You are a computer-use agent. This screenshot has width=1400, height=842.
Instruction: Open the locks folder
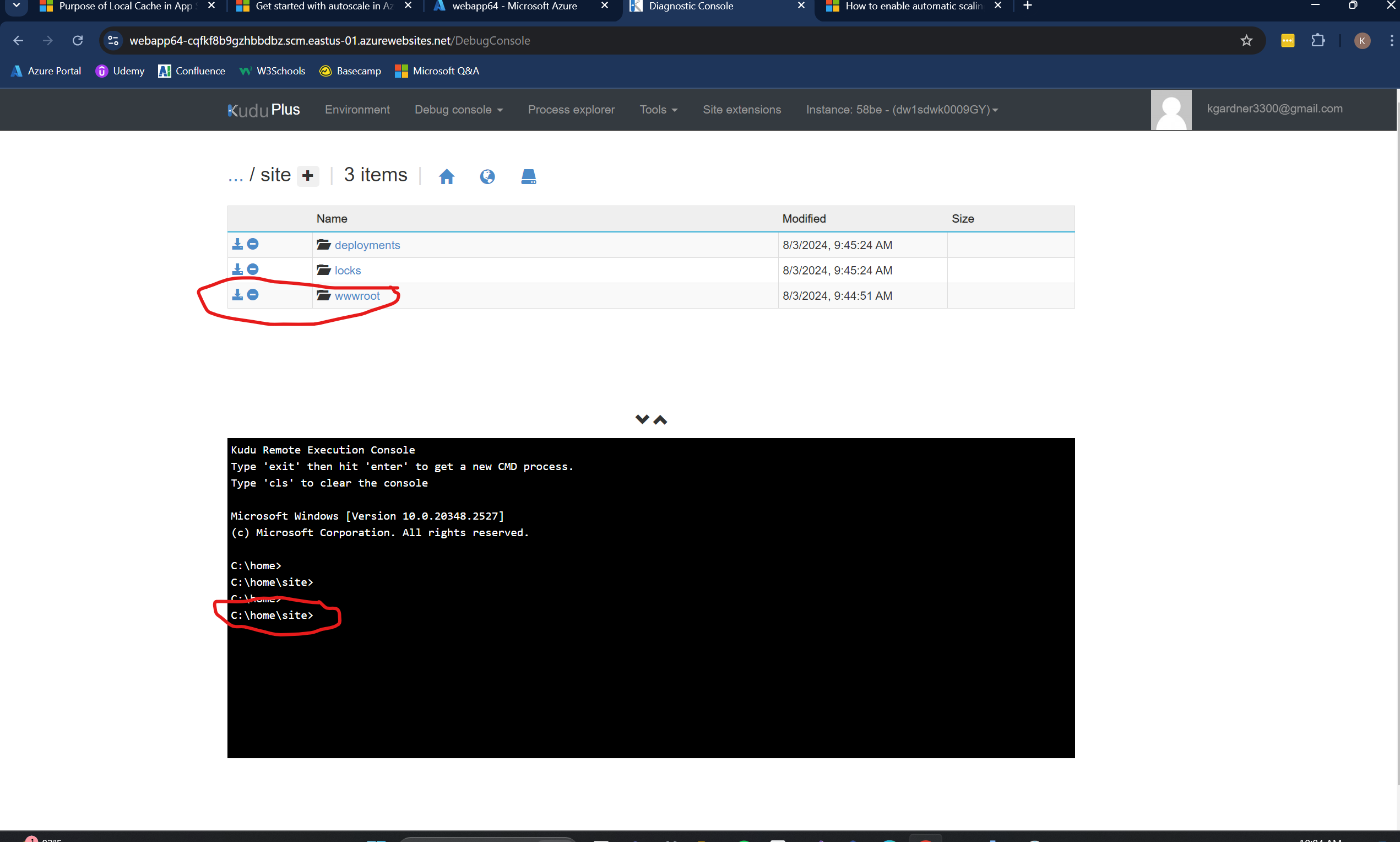pyautogui.click(x=348, y=271)
